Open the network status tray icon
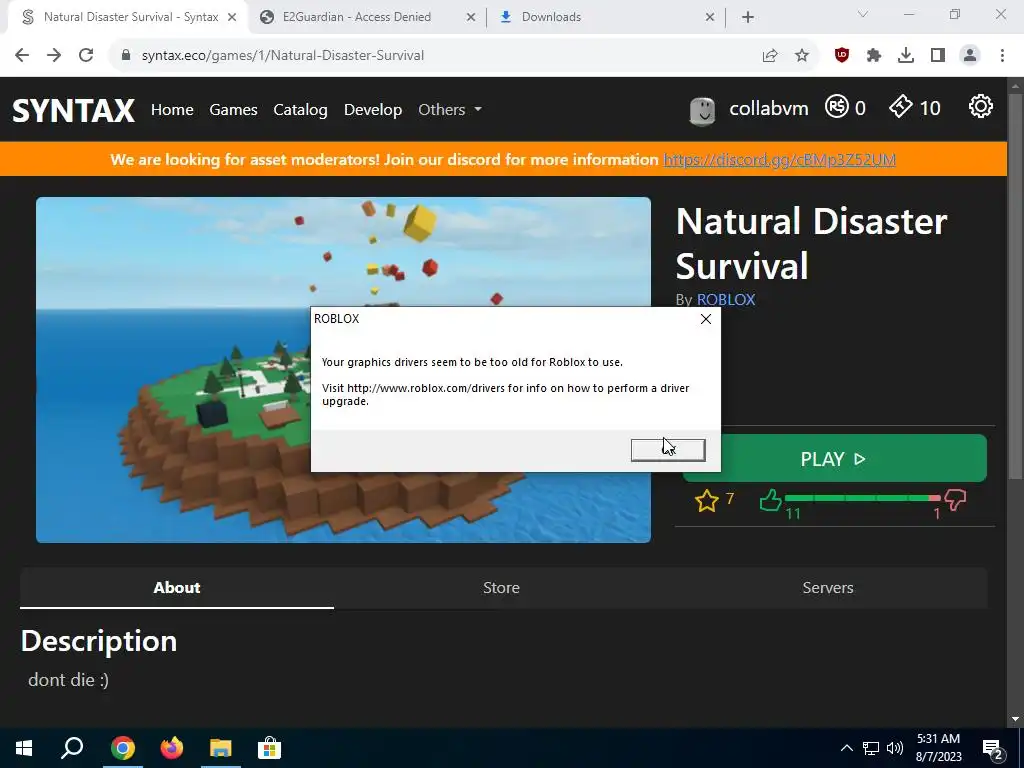Screen dimensions: 1024x768 click(871, 748)
